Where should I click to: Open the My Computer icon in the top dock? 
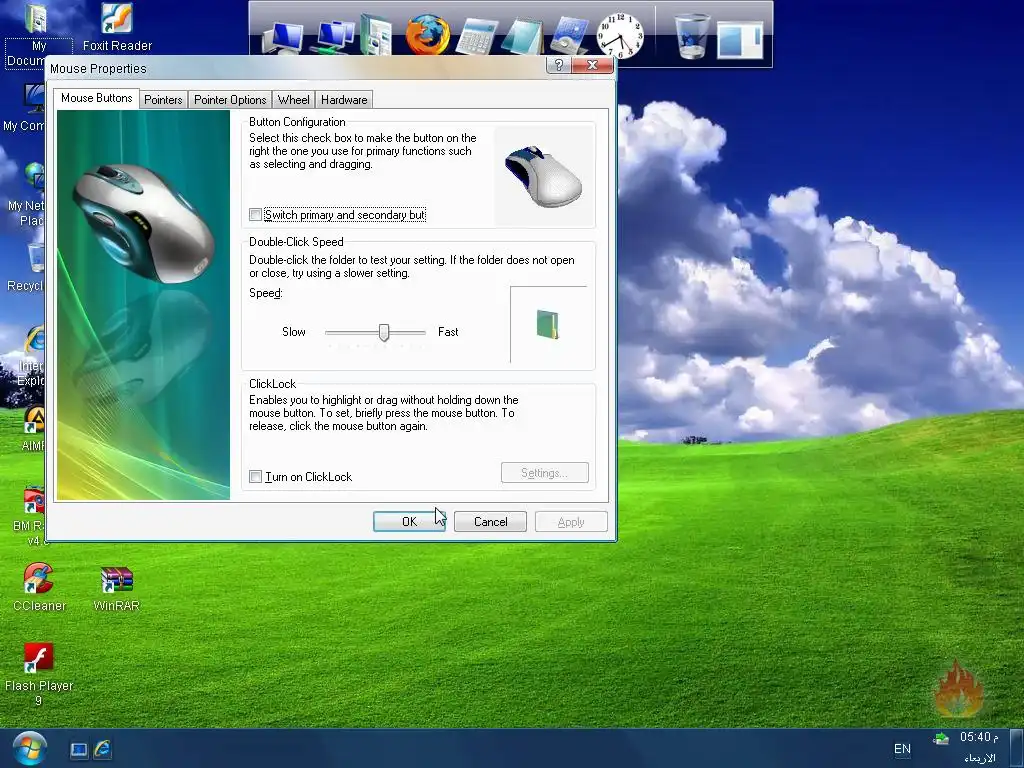click(x=283, y=37)
